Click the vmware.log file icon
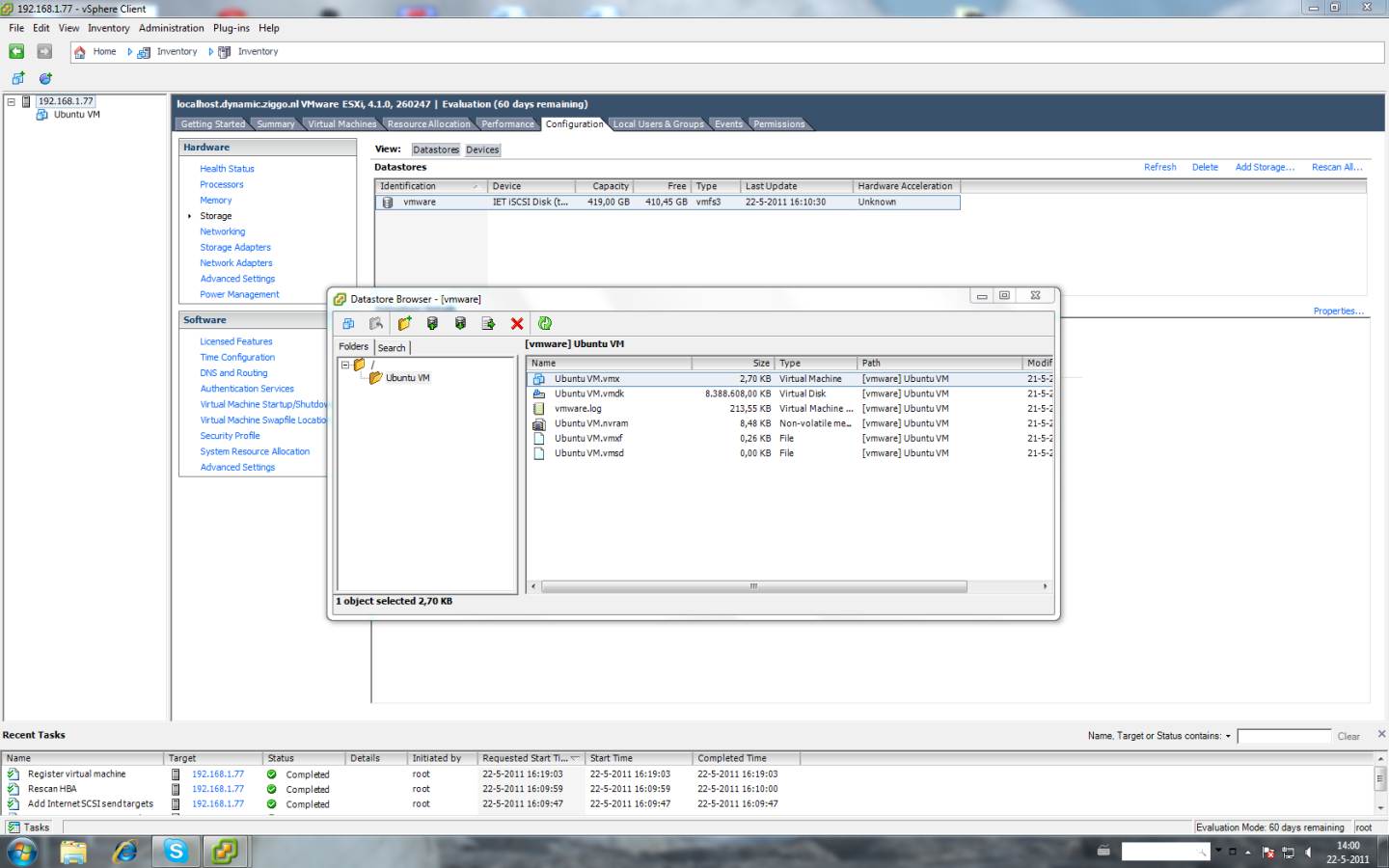This screenshot has width=1389, height=868. (539, 408)
